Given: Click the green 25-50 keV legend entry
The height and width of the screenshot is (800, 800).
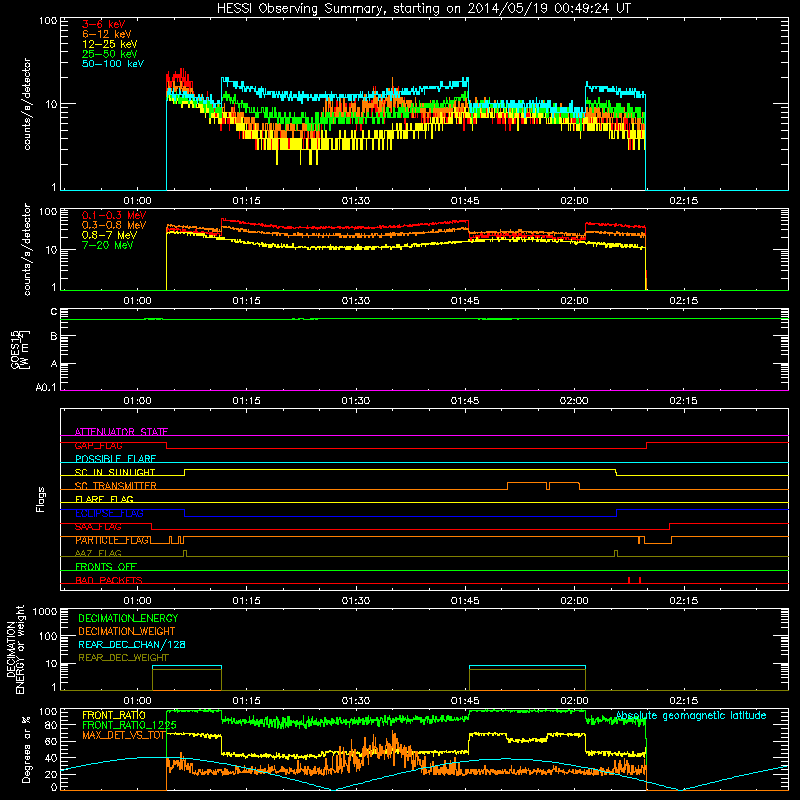Looking at the screenshot, I should pos(110,54).
